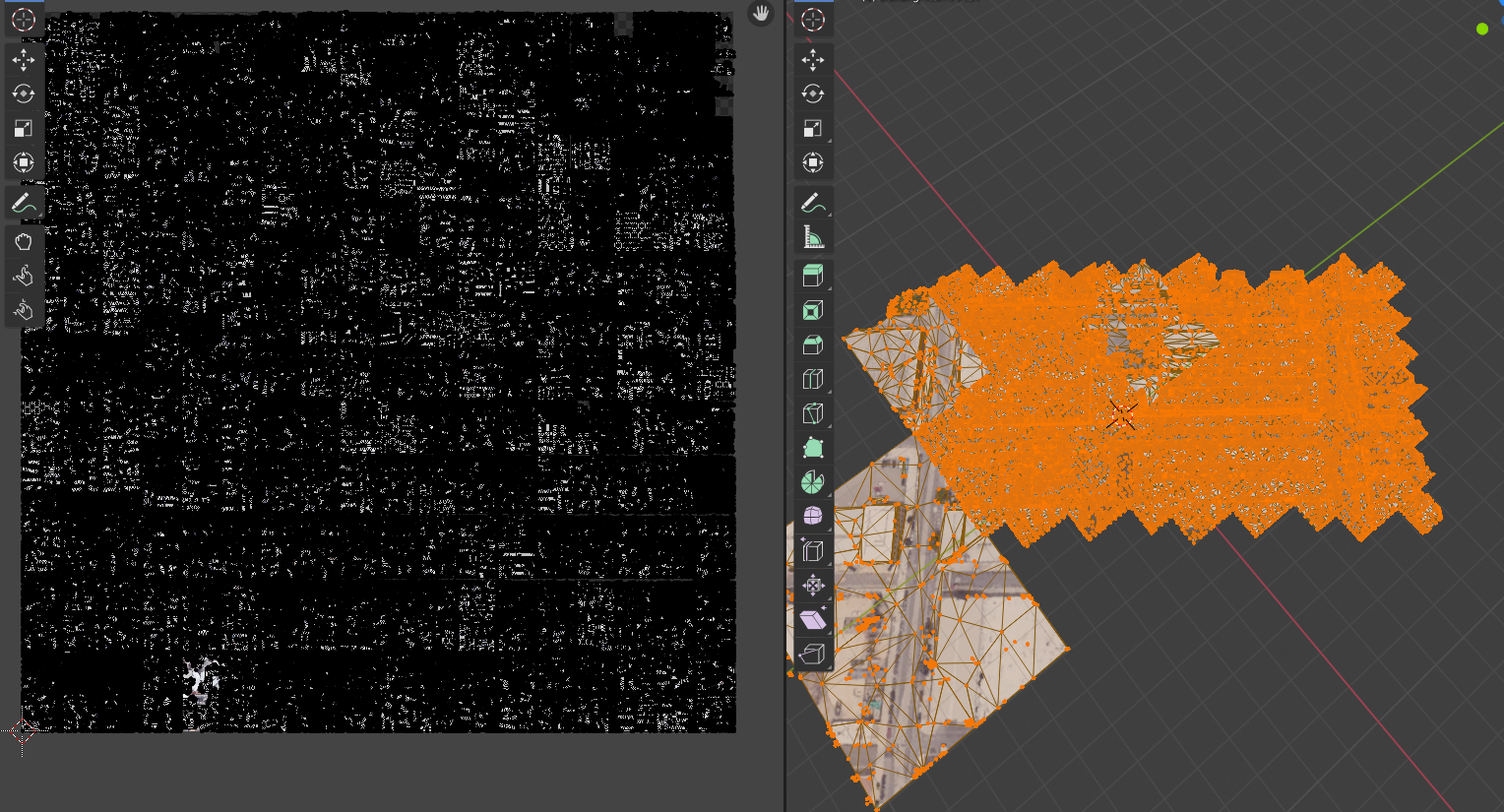Viewport: 1504px width, 812px height.
Task: Activate the Annotate tool in the UV editor
Action: pyautogui.click(x=24, y=204)
